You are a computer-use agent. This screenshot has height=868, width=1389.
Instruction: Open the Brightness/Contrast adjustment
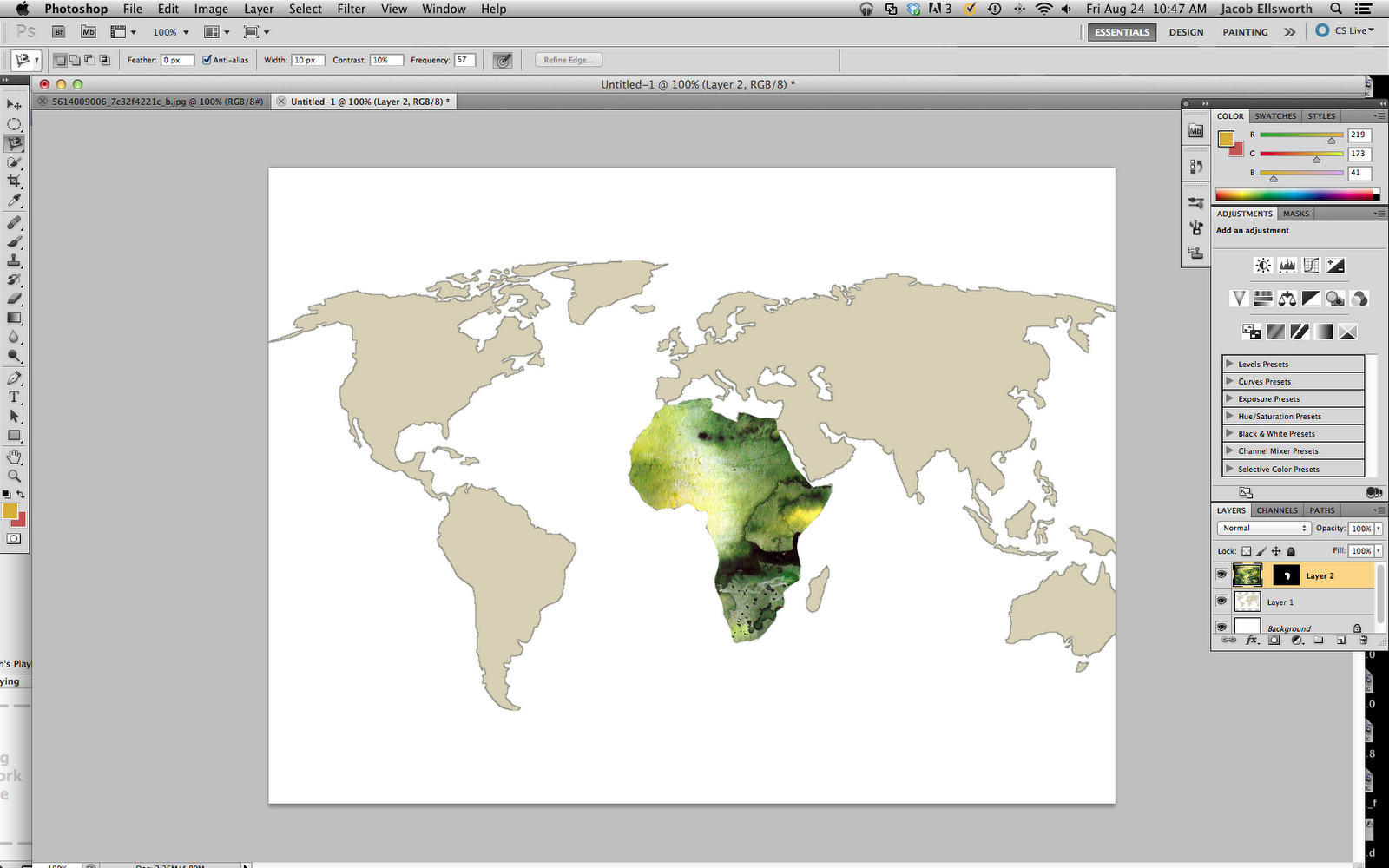1262,266
